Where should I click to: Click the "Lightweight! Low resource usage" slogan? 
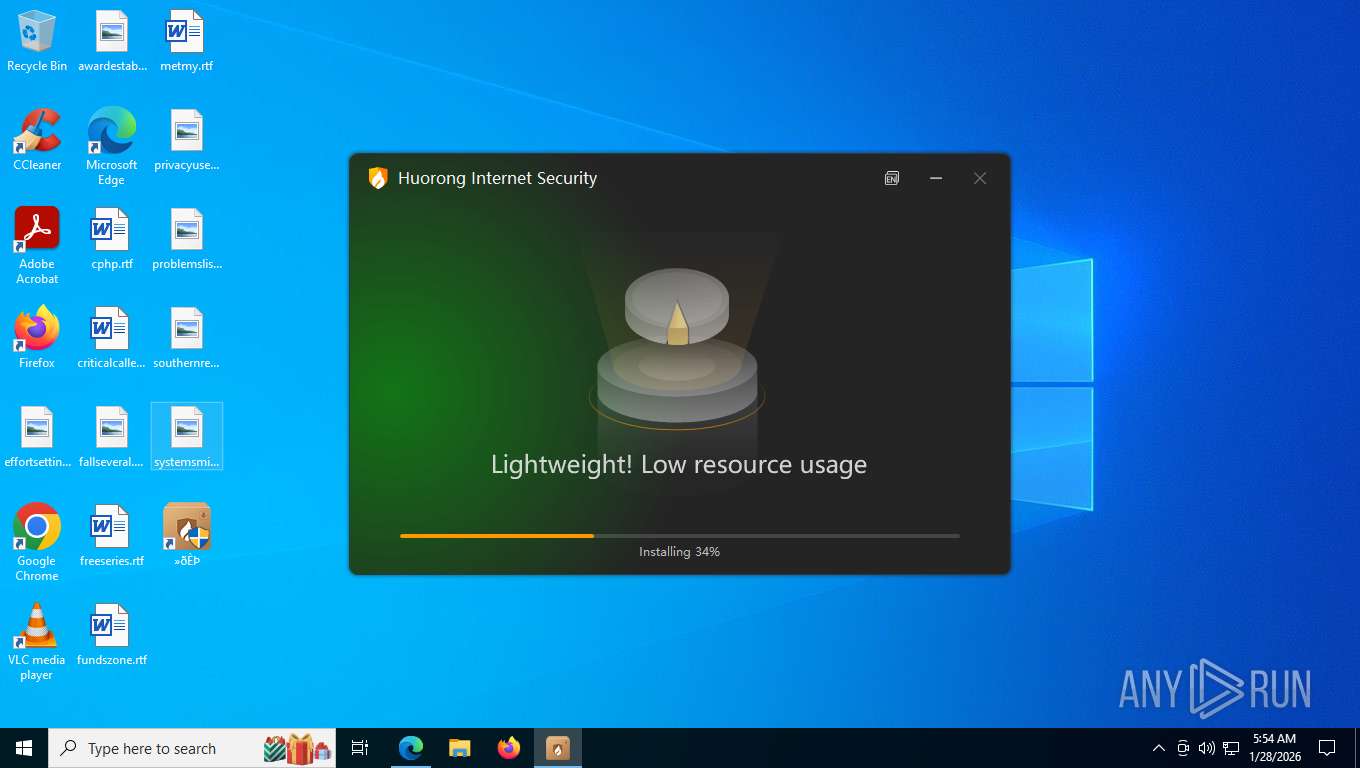[x=679, y=465]
